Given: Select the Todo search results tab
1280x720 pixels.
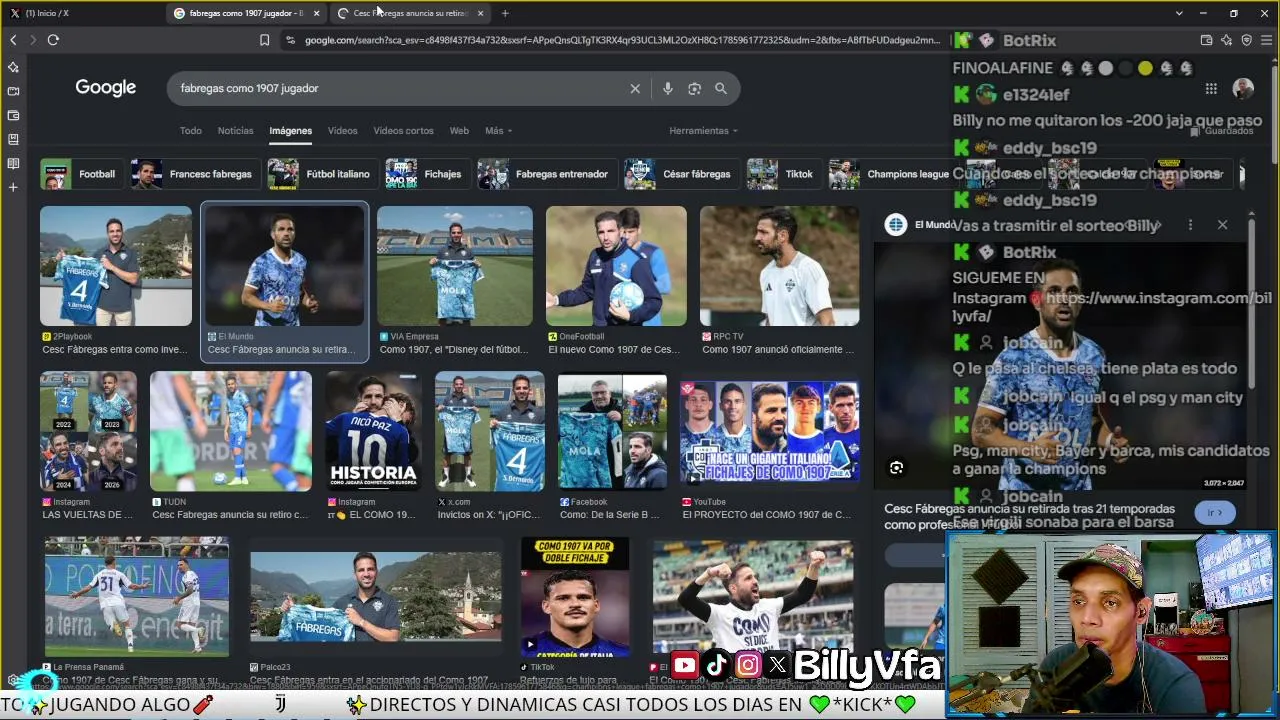Looking at the screenshot, I should pos(190,131).
